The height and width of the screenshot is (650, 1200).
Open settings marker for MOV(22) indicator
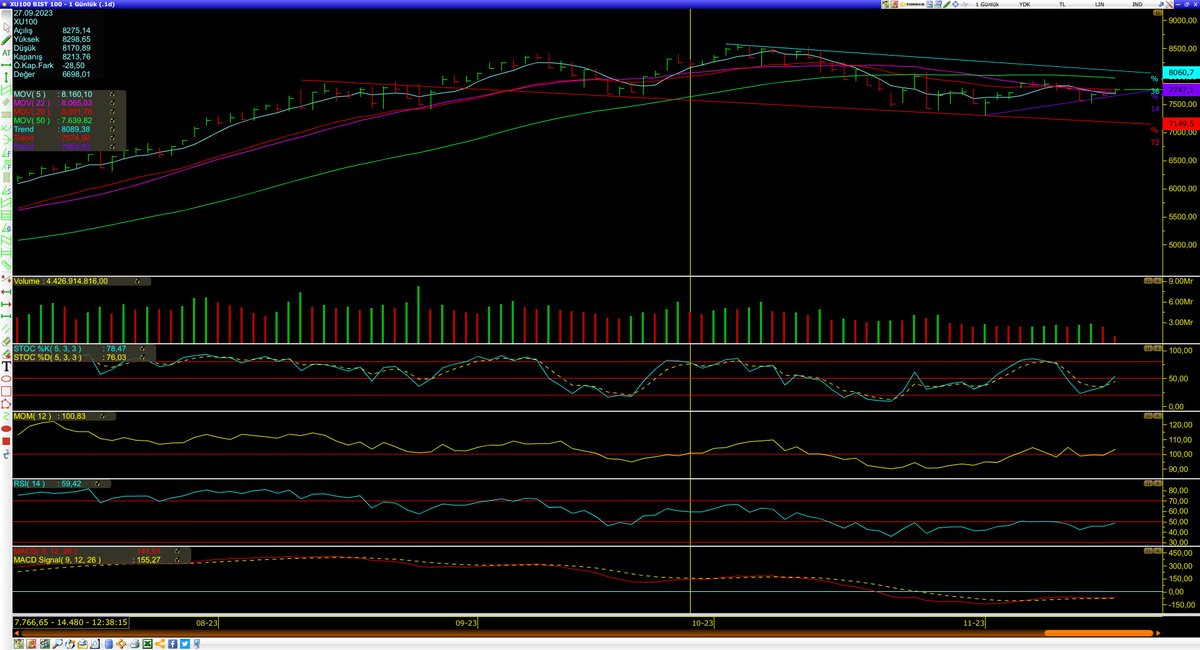tap(112, 103)
